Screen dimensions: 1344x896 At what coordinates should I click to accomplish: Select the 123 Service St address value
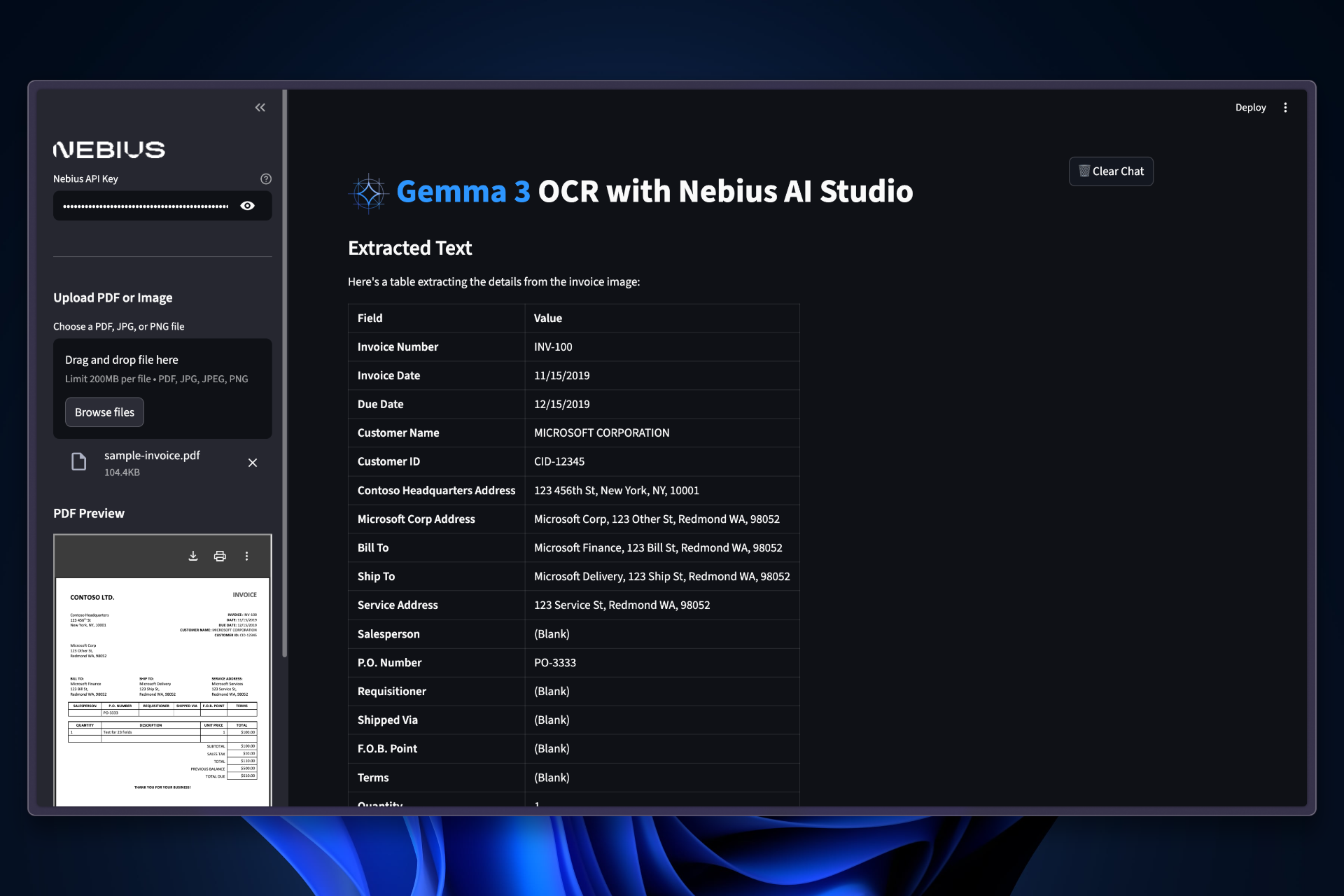point(622,605)
